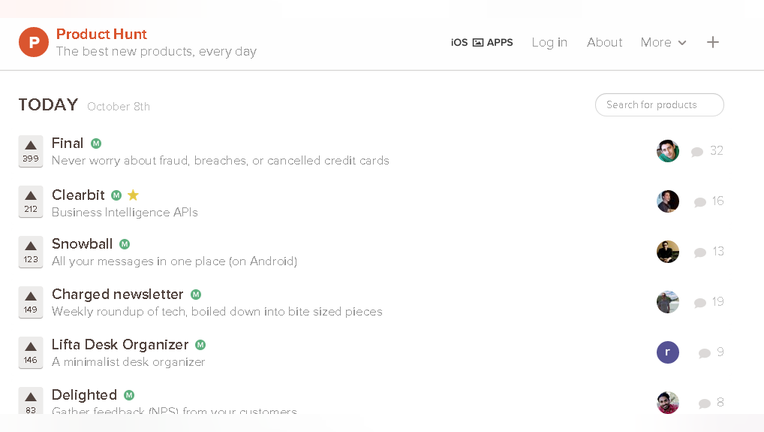764x432 pixels.
Task: Upvote the Lifta Desk Organizer
Action: tap(31, 353)
